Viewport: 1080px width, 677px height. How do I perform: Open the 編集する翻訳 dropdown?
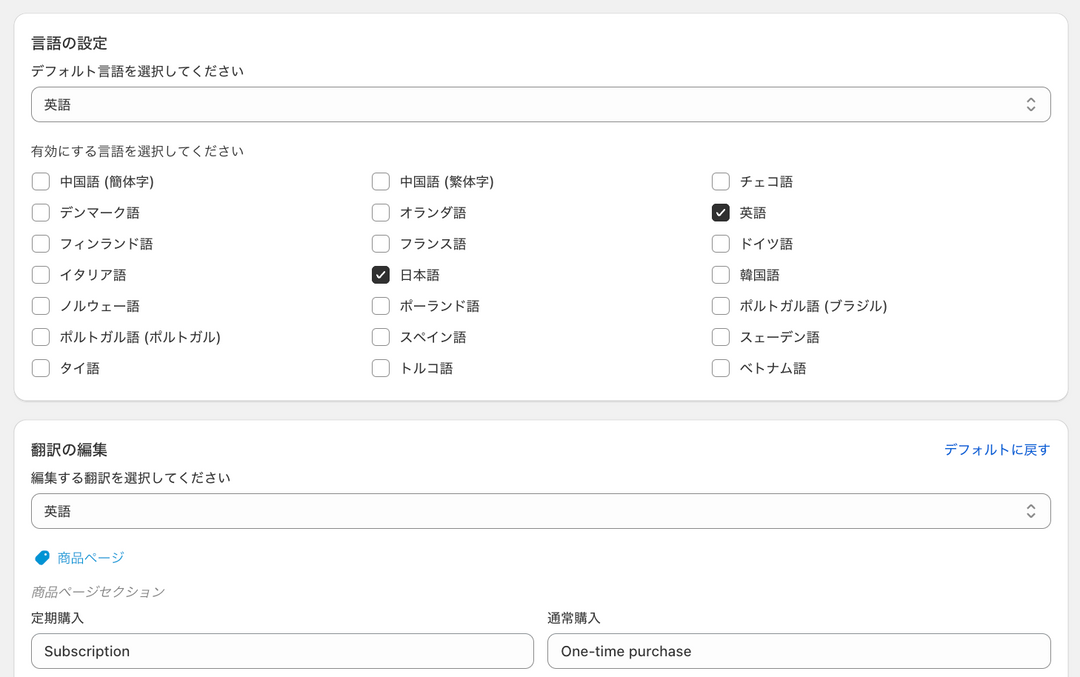coord(540,511)
